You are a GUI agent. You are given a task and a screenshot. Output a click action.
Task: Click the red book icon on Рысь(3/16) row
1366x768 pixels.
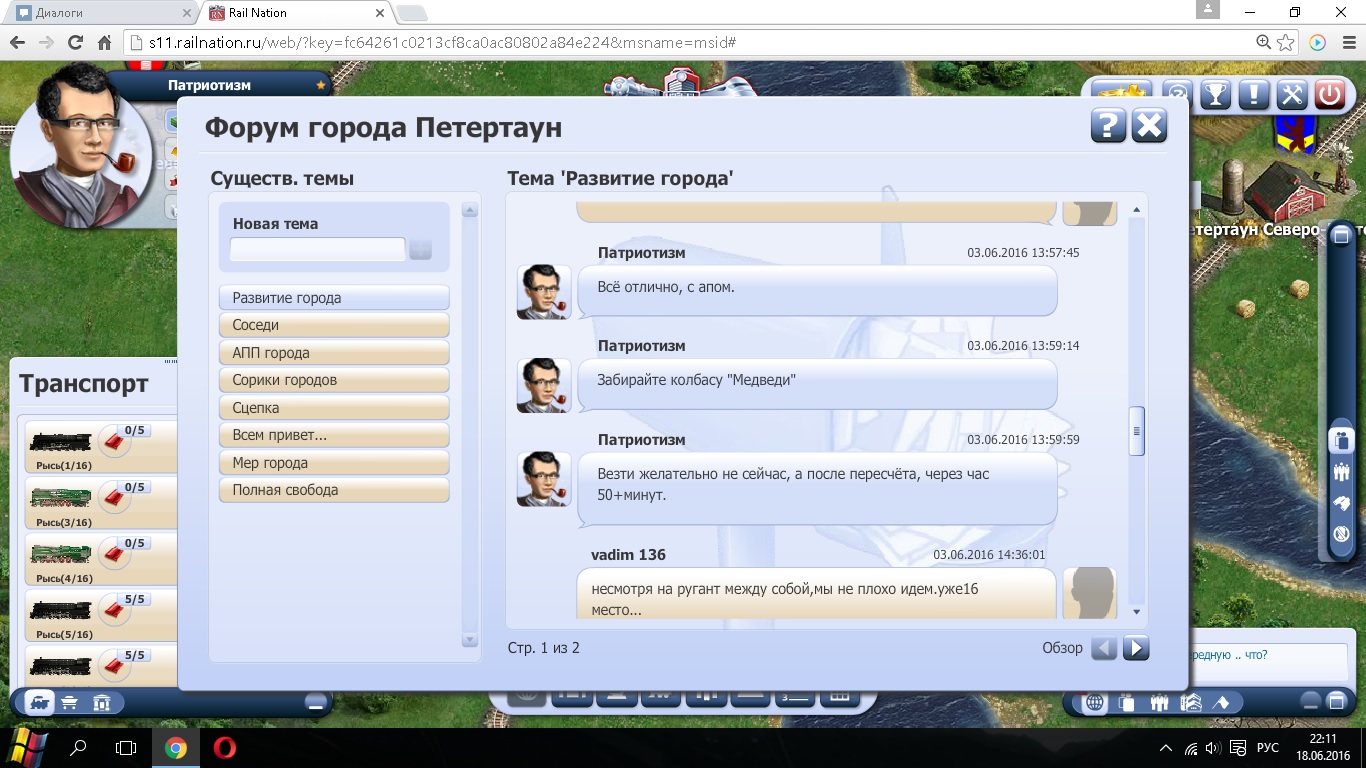(x=116, y=499)
